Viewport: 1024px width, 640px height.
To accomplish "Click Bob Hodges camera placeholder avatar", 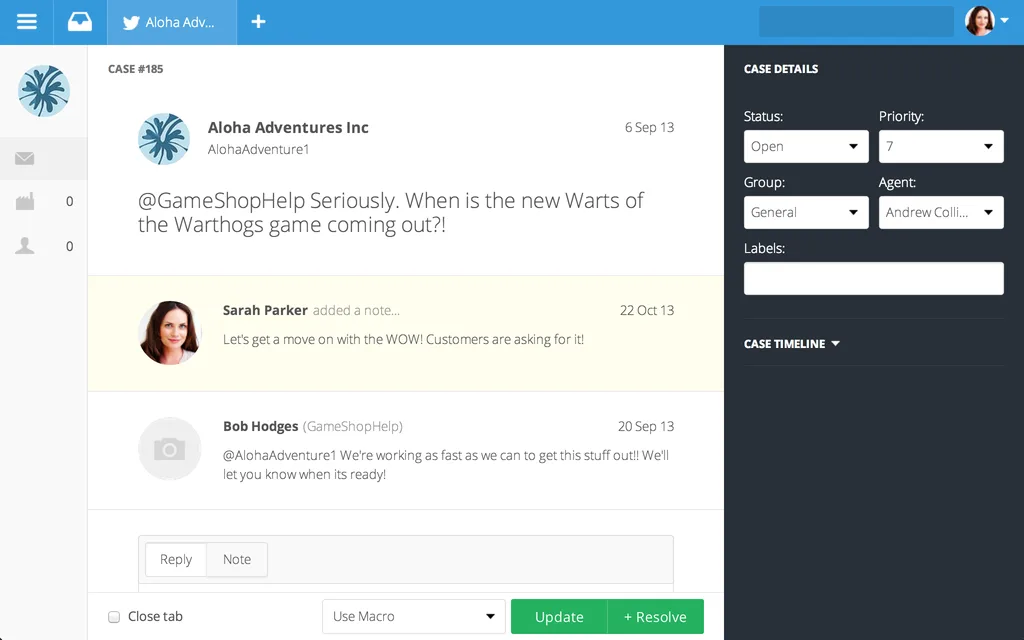I will point(170,449).
